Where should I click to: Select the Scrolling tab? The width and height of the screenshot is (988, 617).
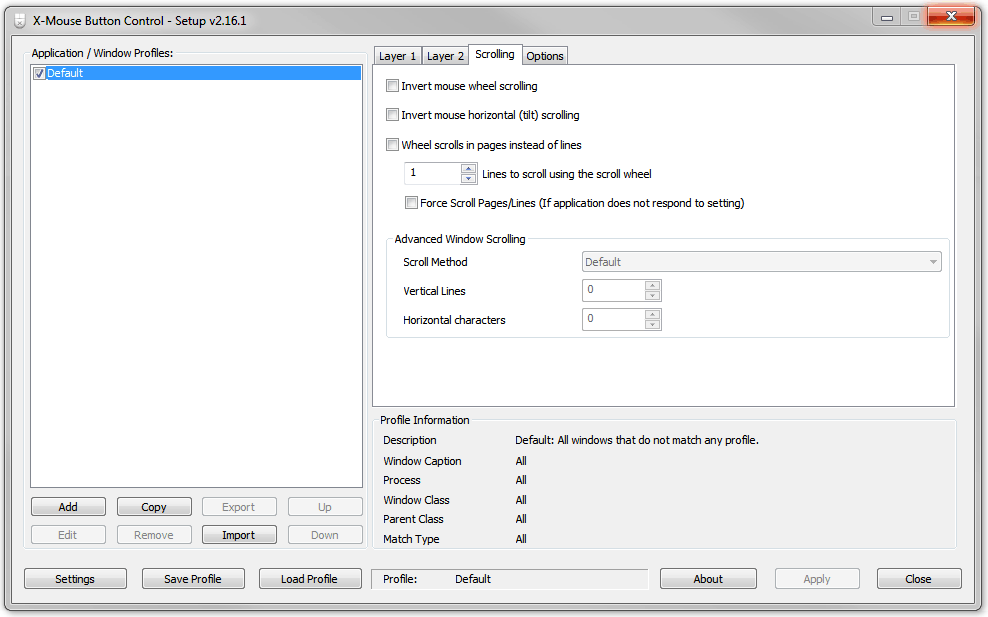pyautogui.click(x=495, y=54)
